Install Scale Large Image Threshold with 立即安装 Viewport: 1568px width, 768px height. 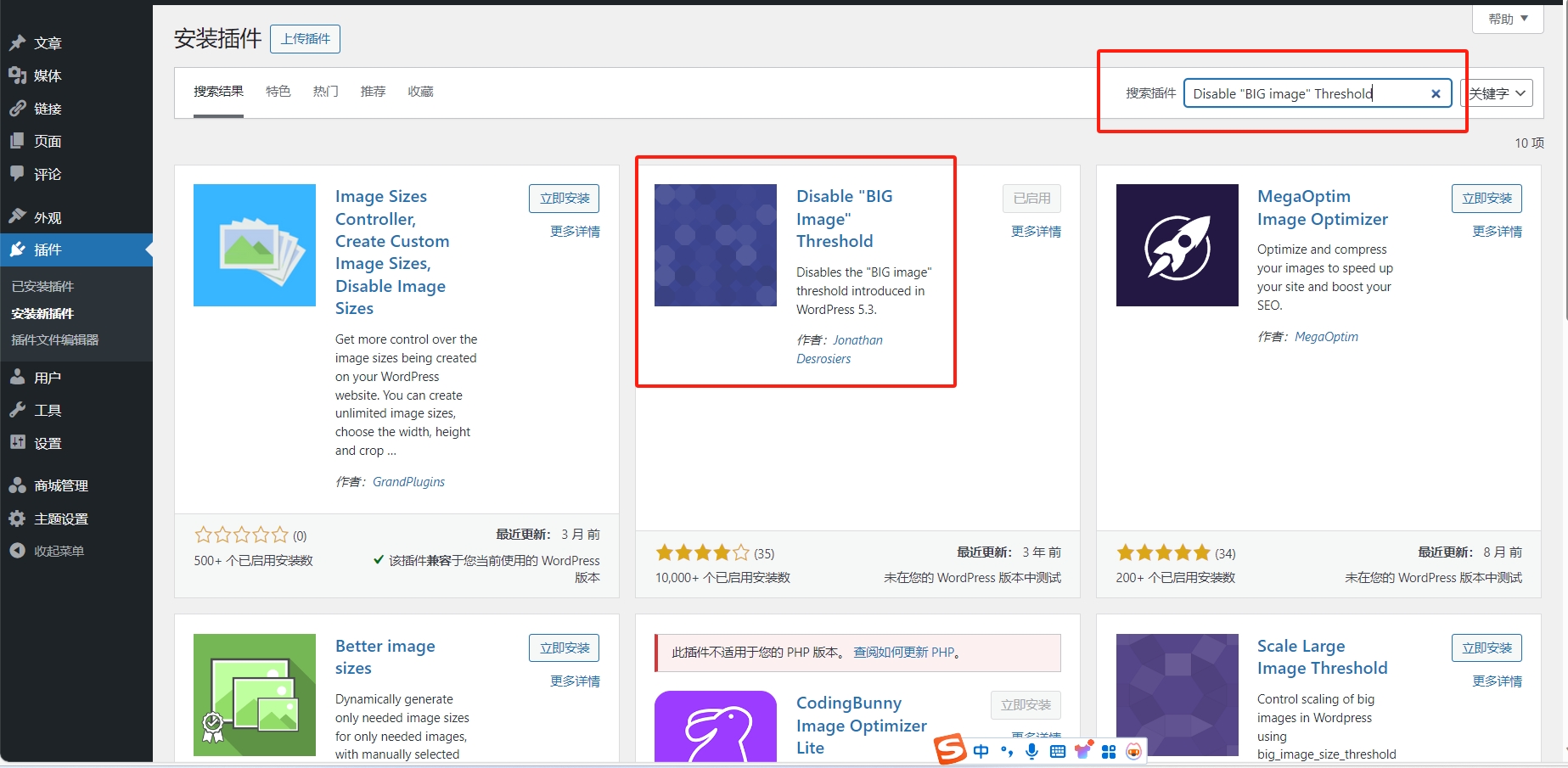tap(1487, 648)
